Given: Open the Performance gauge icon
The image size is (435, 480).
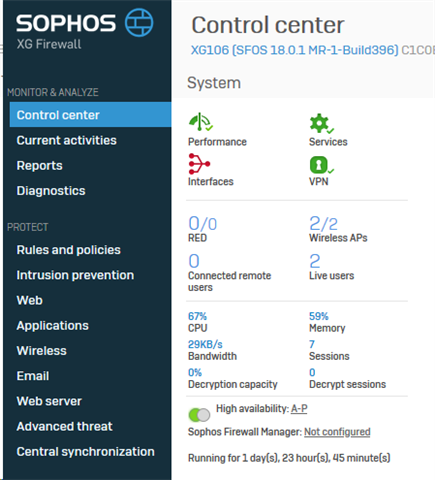Looking at the screenshot, I should (201, 122).
